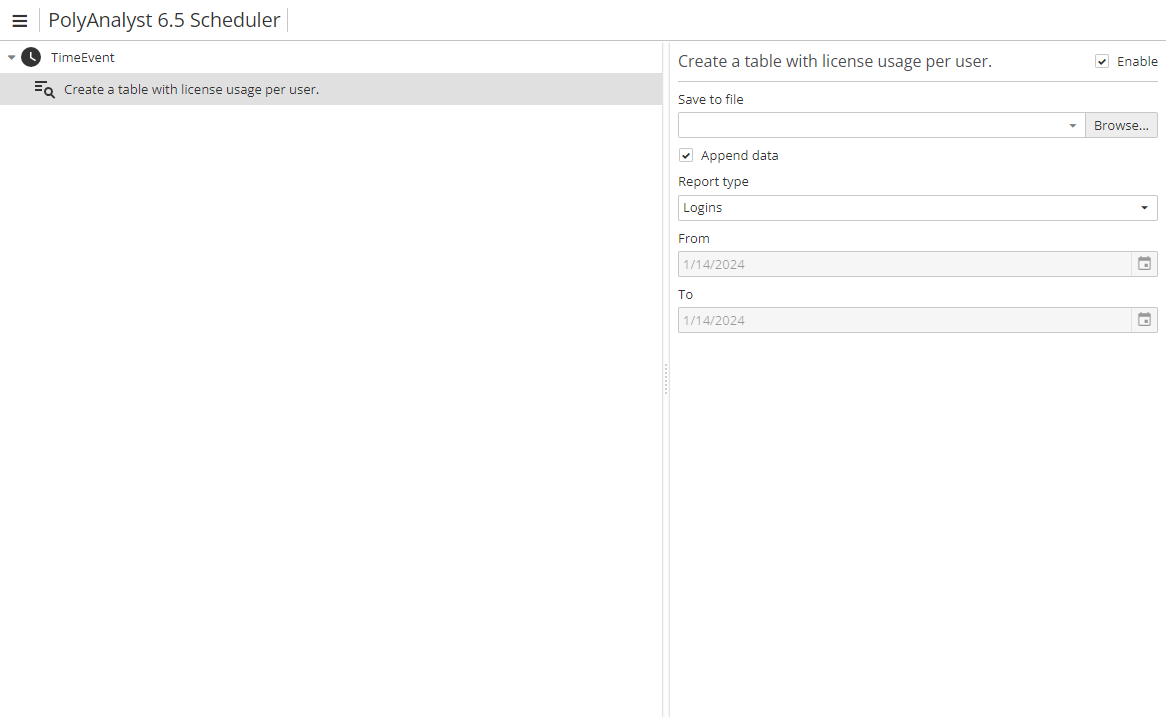Uncheck the Append data checkbox
The width and height of the screenshot is (1166, 717).
click(x=686, y=155)
